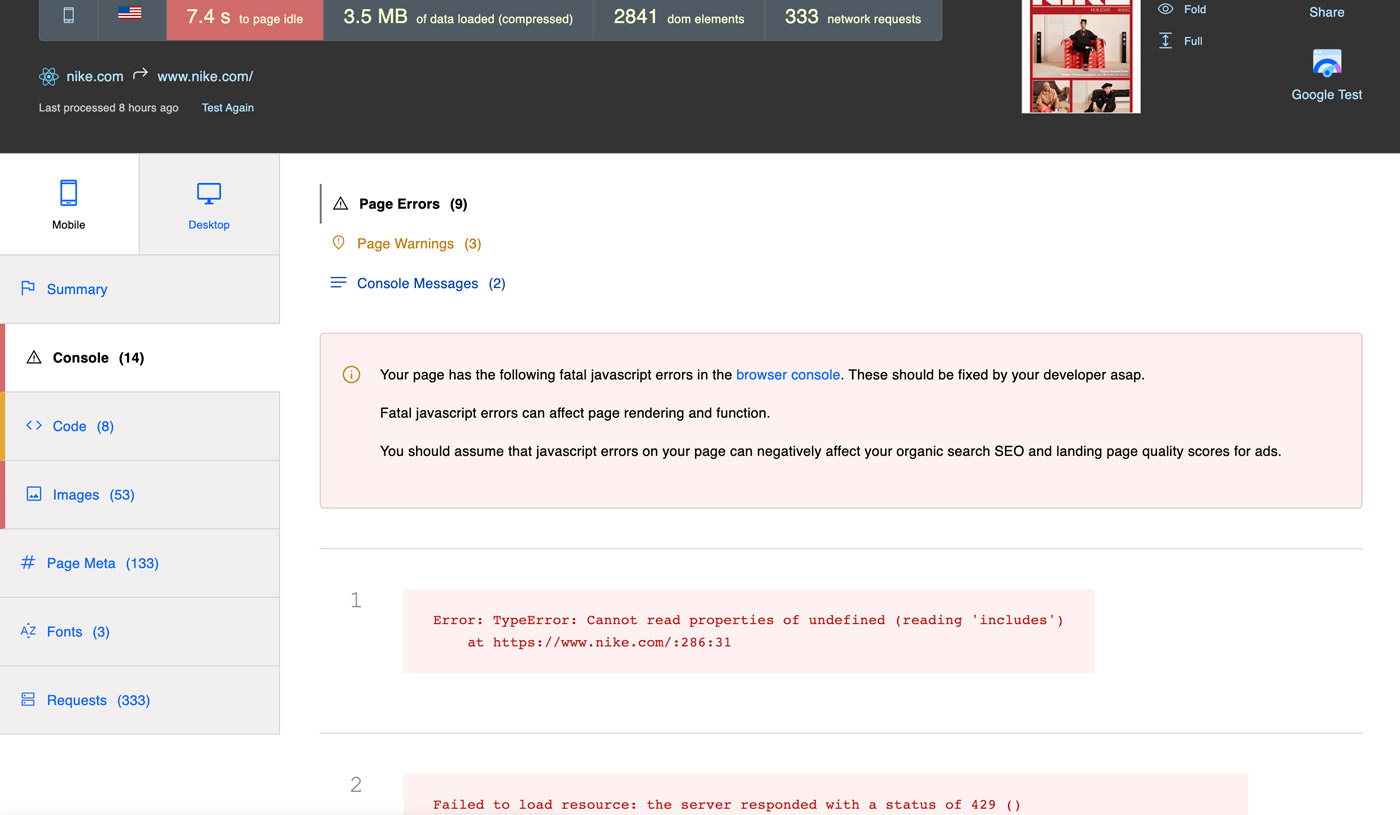Click the mobile phone icon in top bar
Screen dimensions: 1400x815
click(68, 17)
